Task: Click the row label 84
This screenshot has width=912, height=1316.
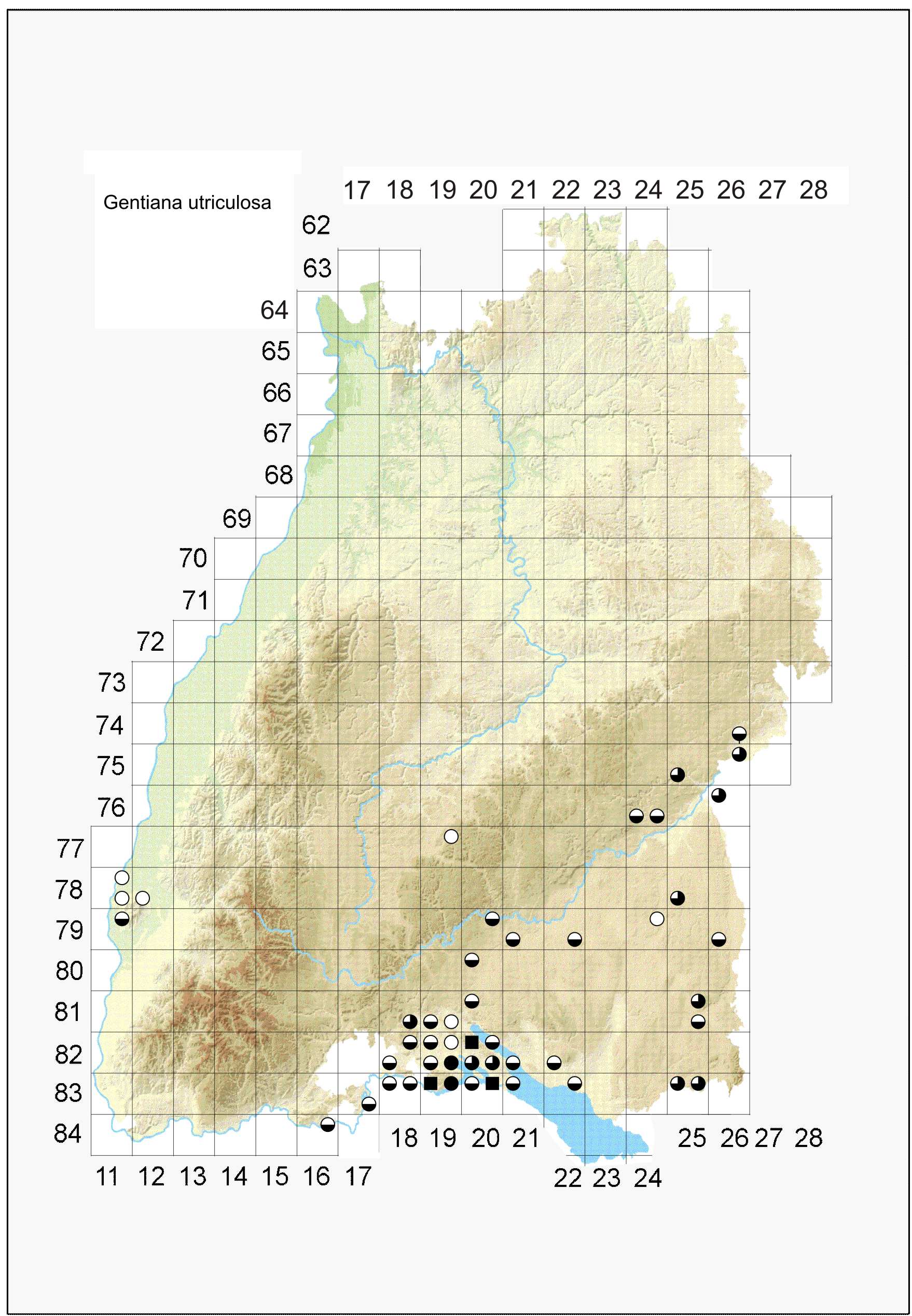Action: (x=68, y=1133)
